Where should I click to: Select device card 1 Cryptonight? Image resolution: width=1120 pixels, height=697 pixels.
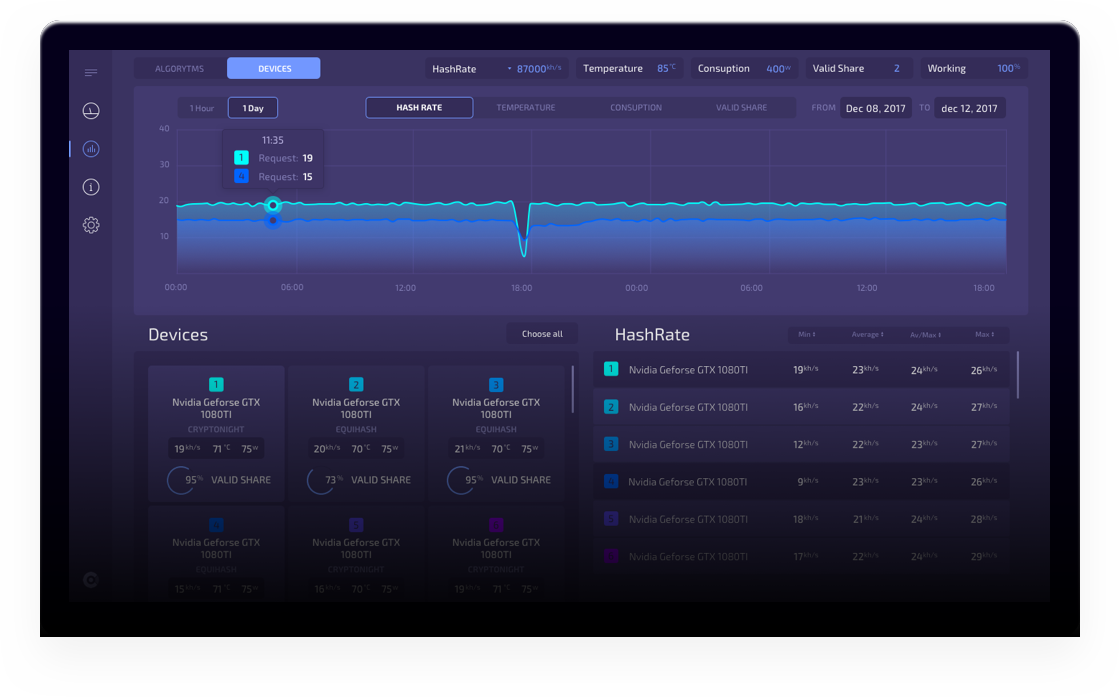(x=216, y=433)
